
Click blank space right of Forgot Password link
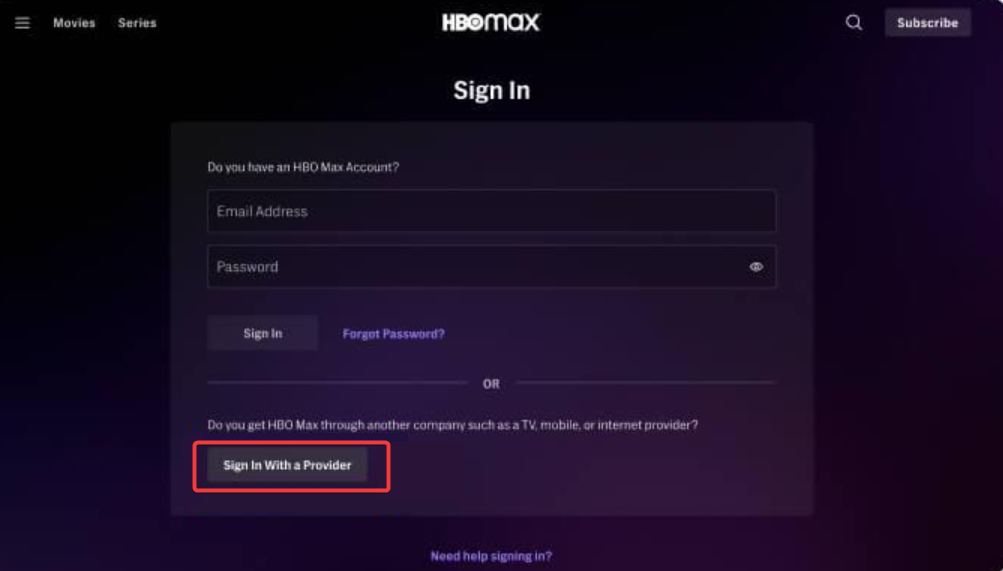(x=610, y=334)
